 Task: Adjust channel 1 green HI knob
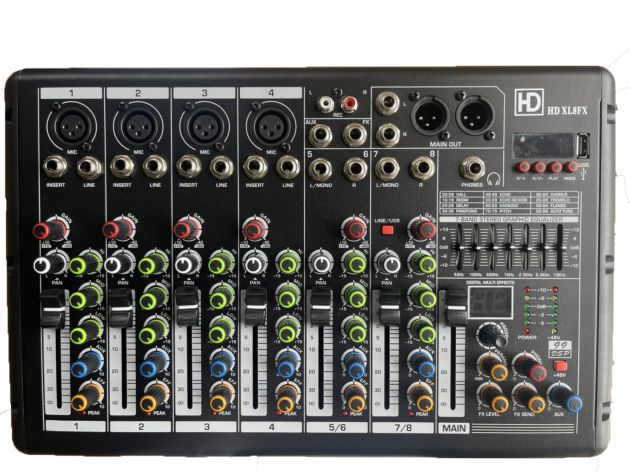(x=86, y=263)
